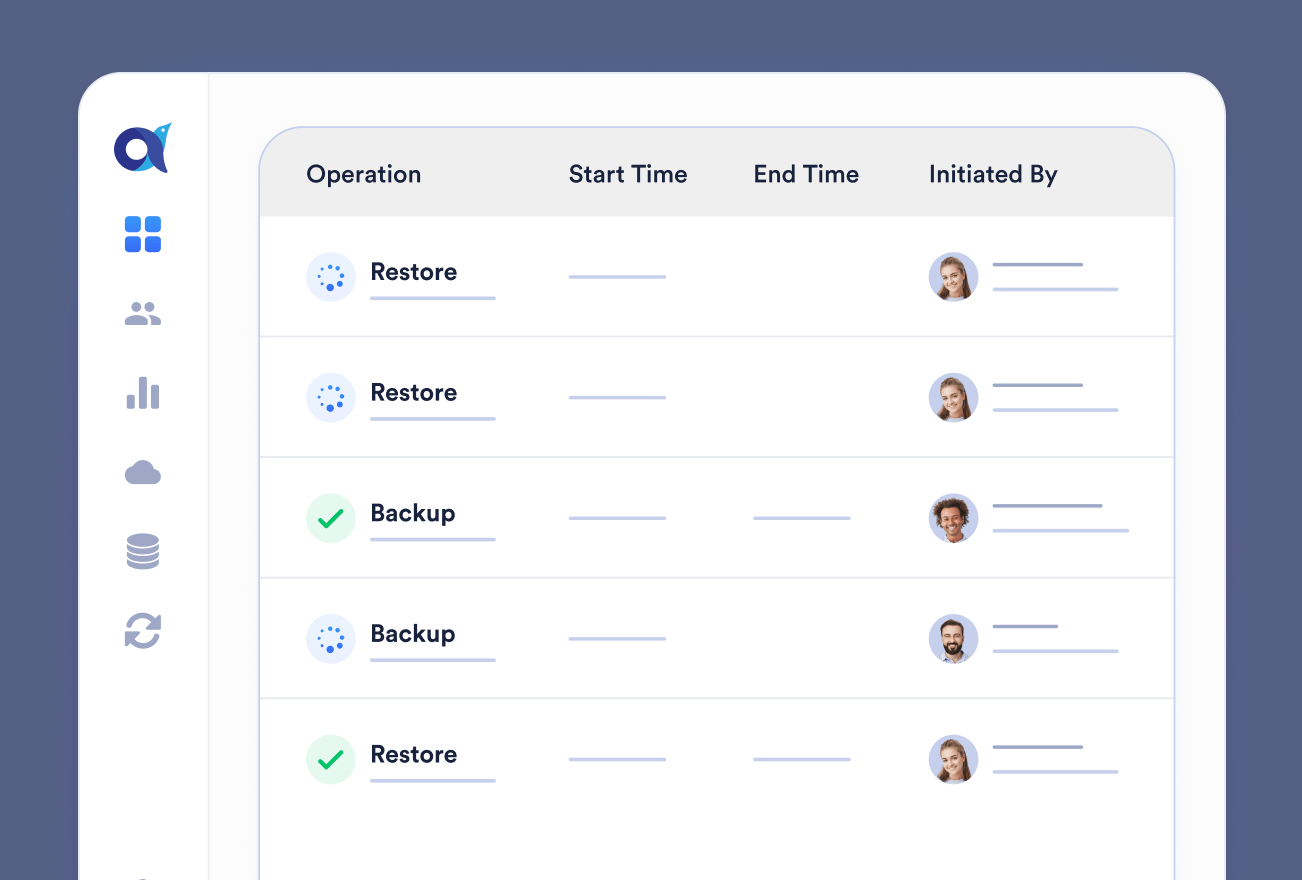Open the users icon in sidebar
This screenshot has width=1302, height=880.
(143, 314)
